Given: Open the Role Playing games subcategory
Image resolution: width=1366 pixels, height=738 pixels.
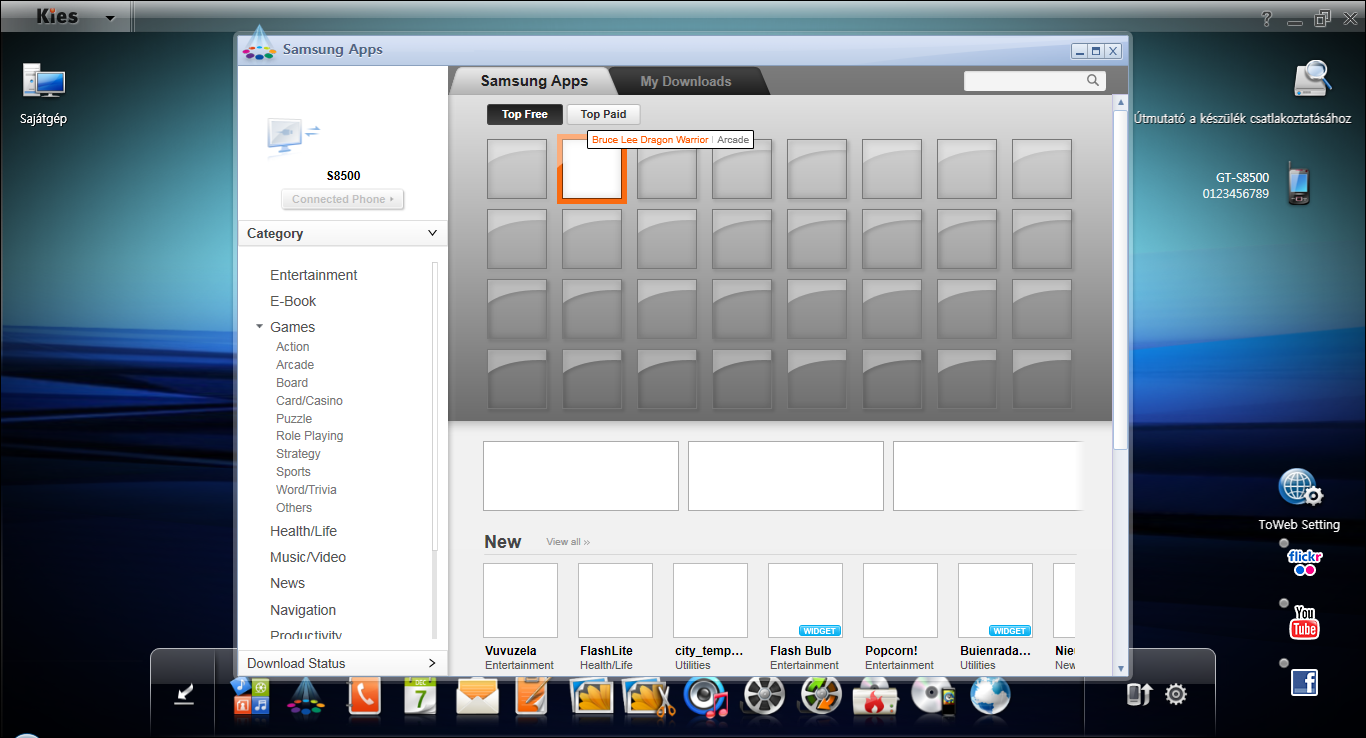Looking at the screenshot, I should pyautogui.click(x=309, y=436).
